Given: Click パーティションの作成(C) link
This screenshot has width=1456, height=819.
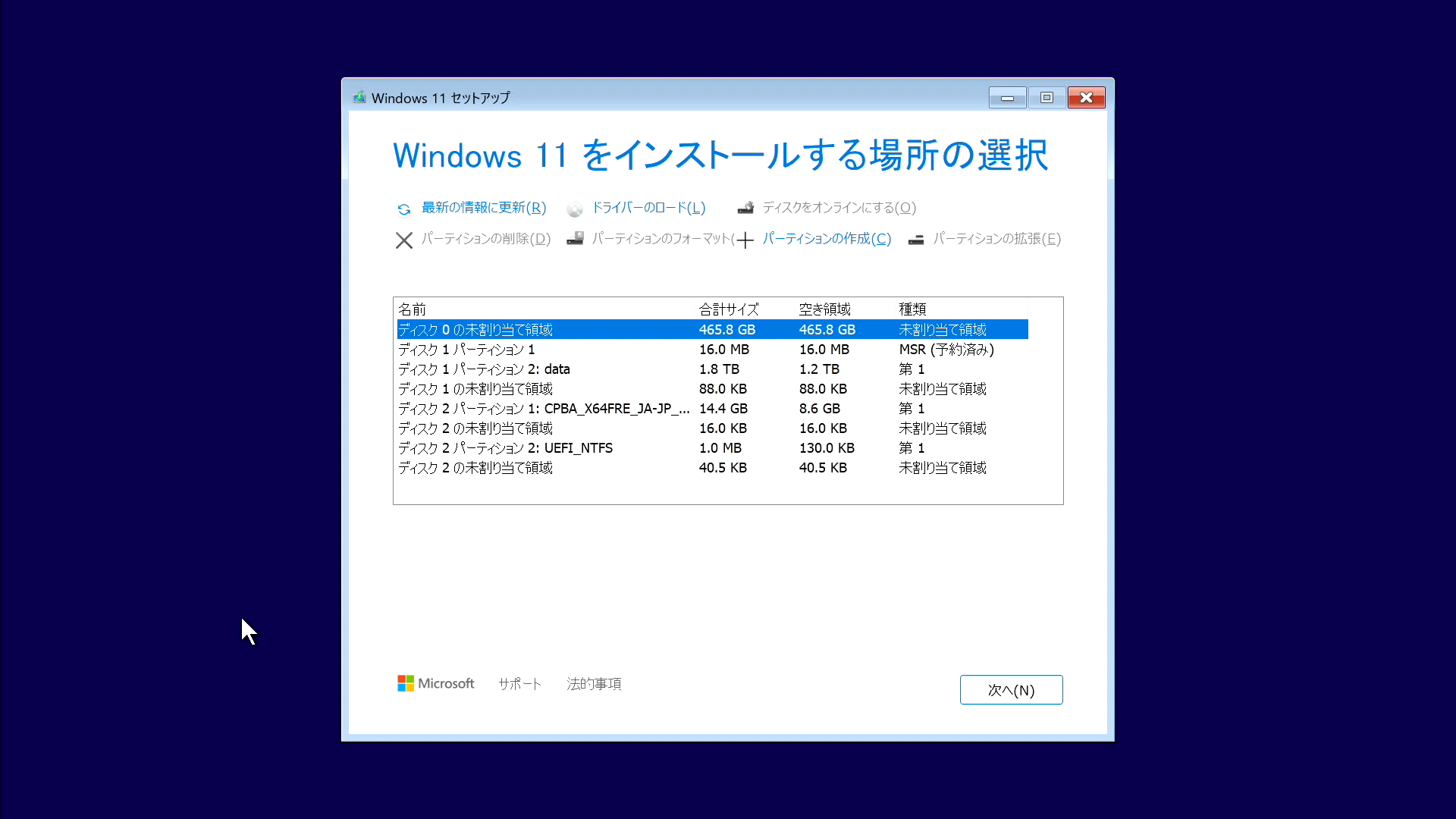Looking at the screenshot, I should pos(827,239).
